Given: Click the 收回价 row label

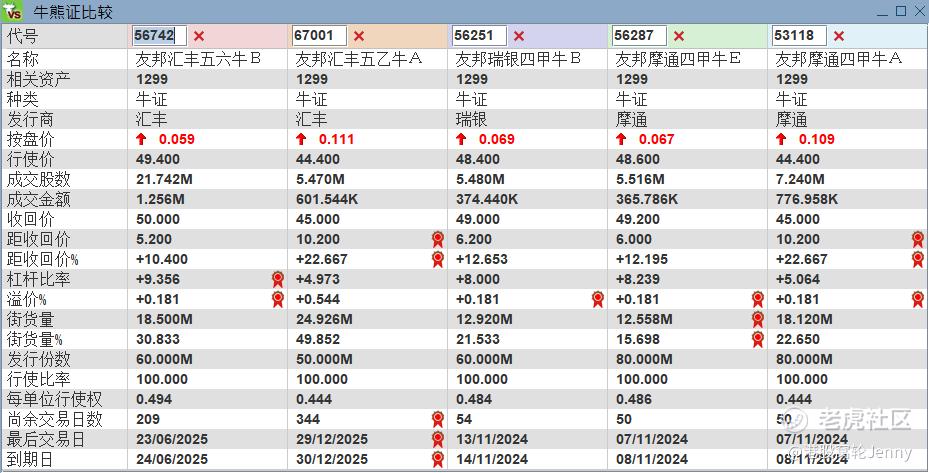Looking at the screenshot, I should (30, 219).
